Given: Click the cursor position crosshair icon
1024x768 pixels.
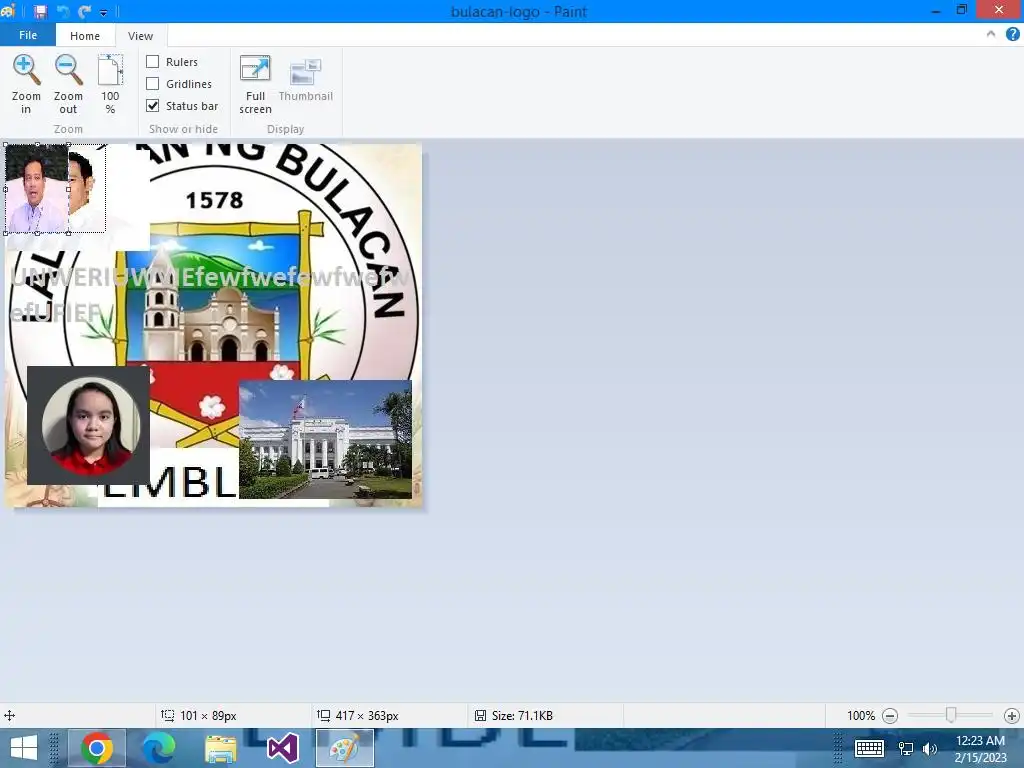Looking at the screenshot, I should click(x=9, y=716).
